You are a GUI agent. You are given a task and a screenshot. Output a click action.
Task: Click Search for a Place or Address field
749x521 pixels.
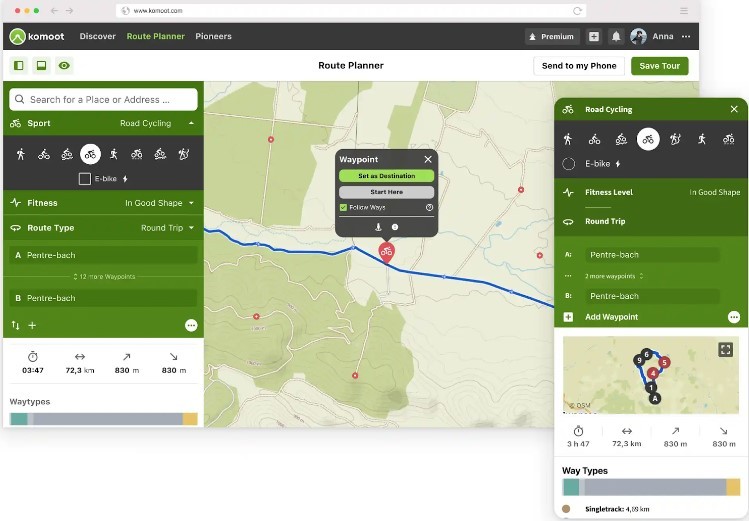click(x=103, y=99)
